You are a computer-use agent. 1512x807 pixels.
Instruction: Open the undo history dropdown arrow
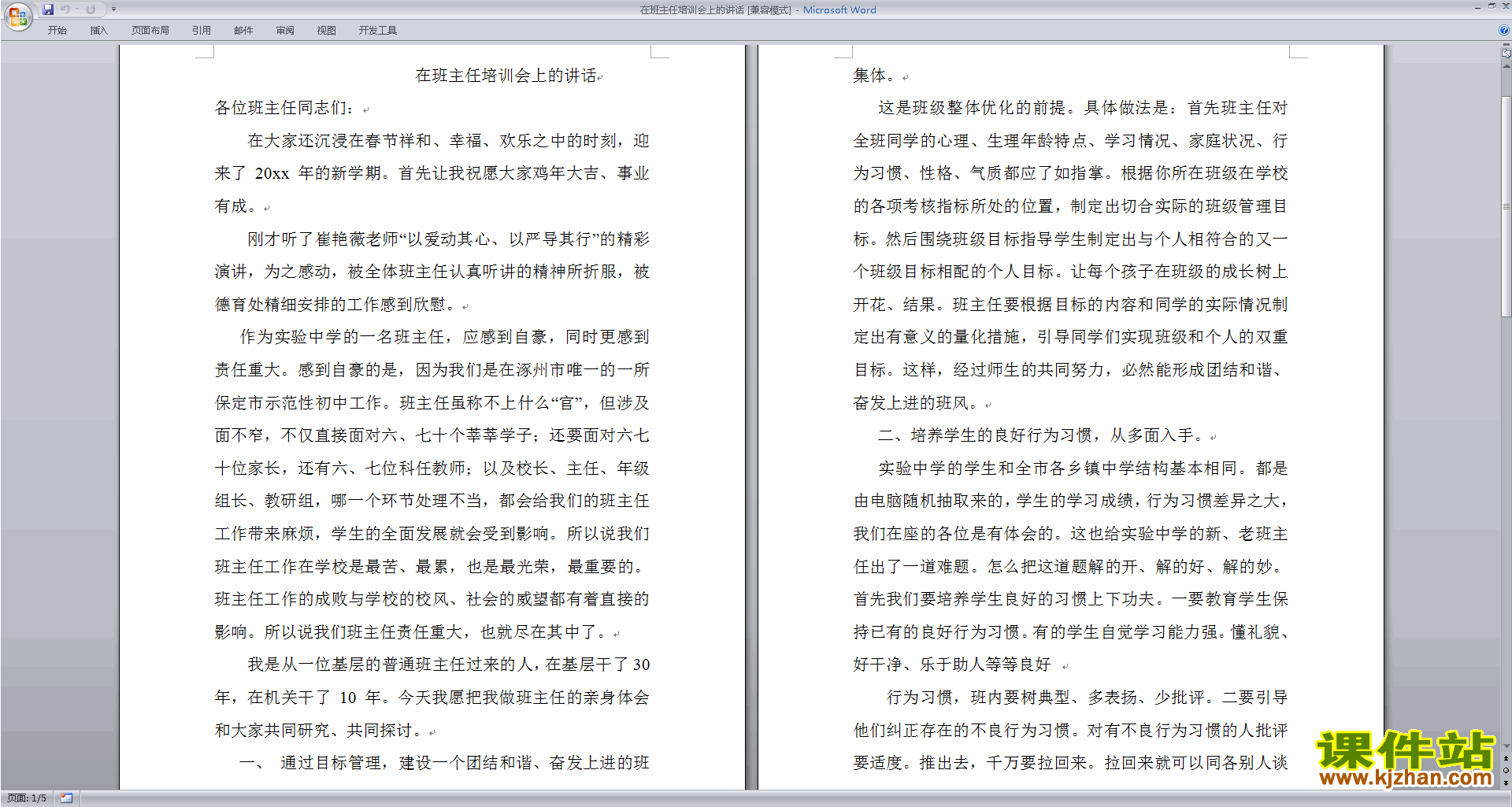(x=76, y=9)
